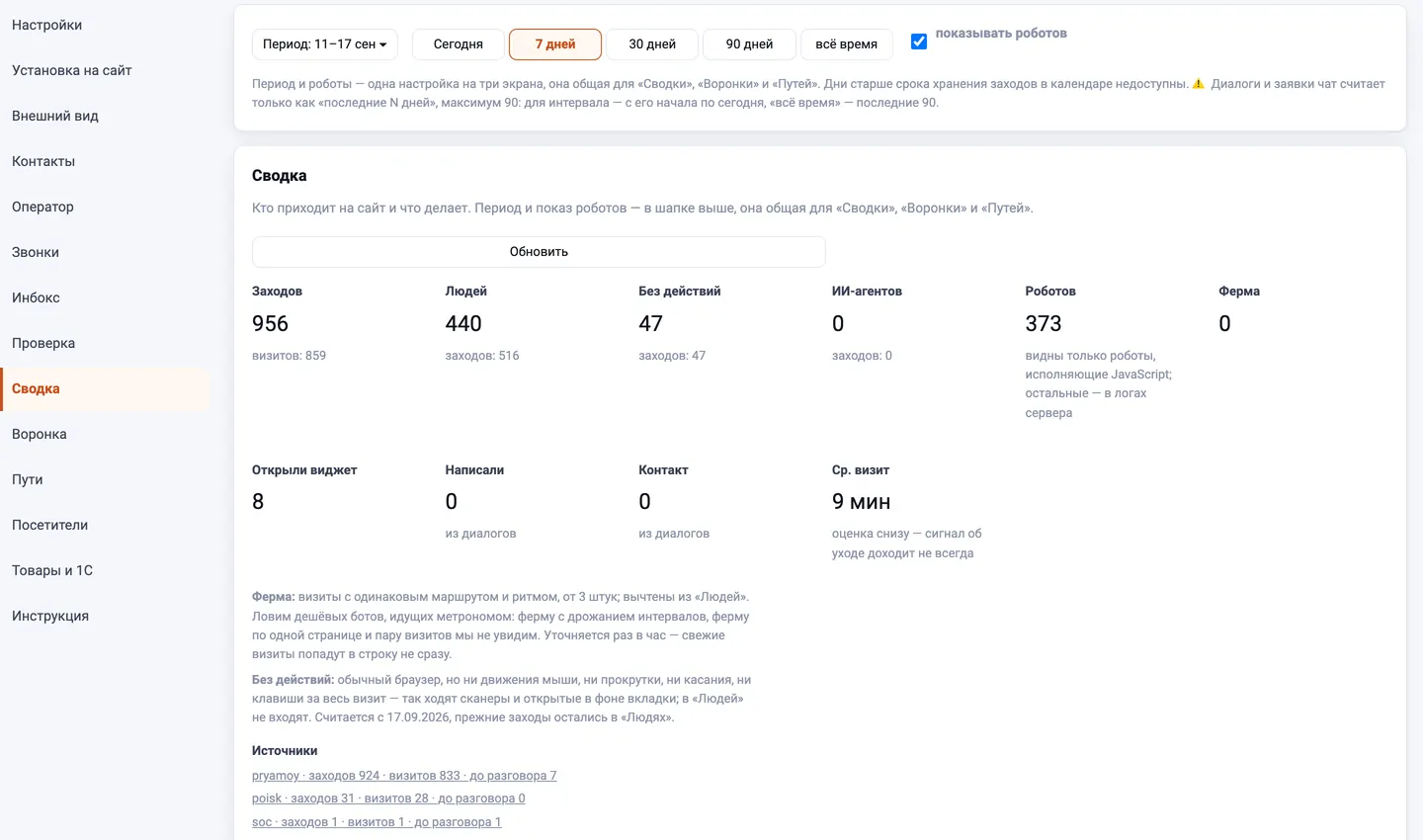This screenshot has width=1423, height=840.
Task: Select the «Сегодня» period button
Action: 459,44
